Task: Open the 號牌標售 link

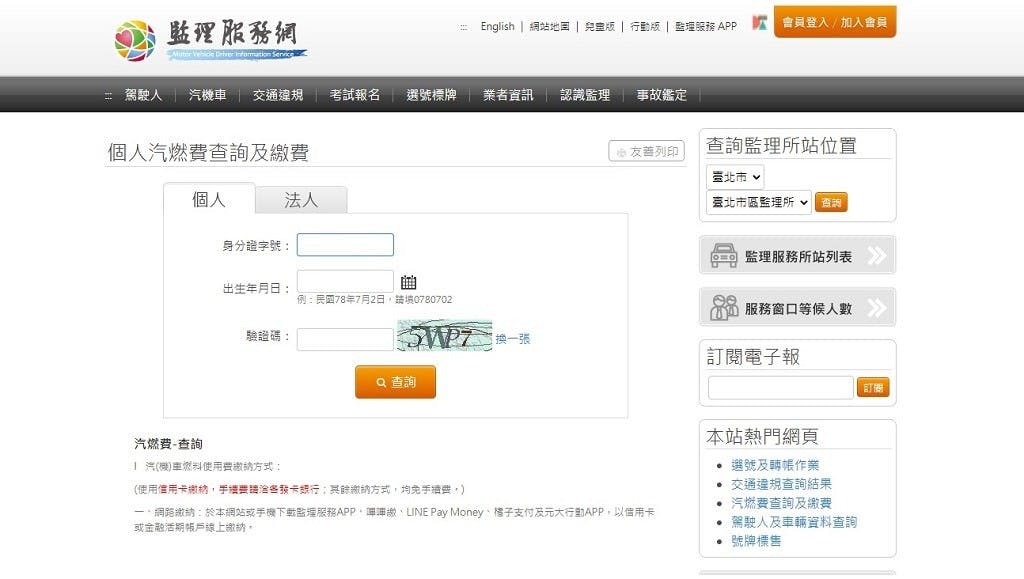Action: pyautogui.click(x=756, y=540)
